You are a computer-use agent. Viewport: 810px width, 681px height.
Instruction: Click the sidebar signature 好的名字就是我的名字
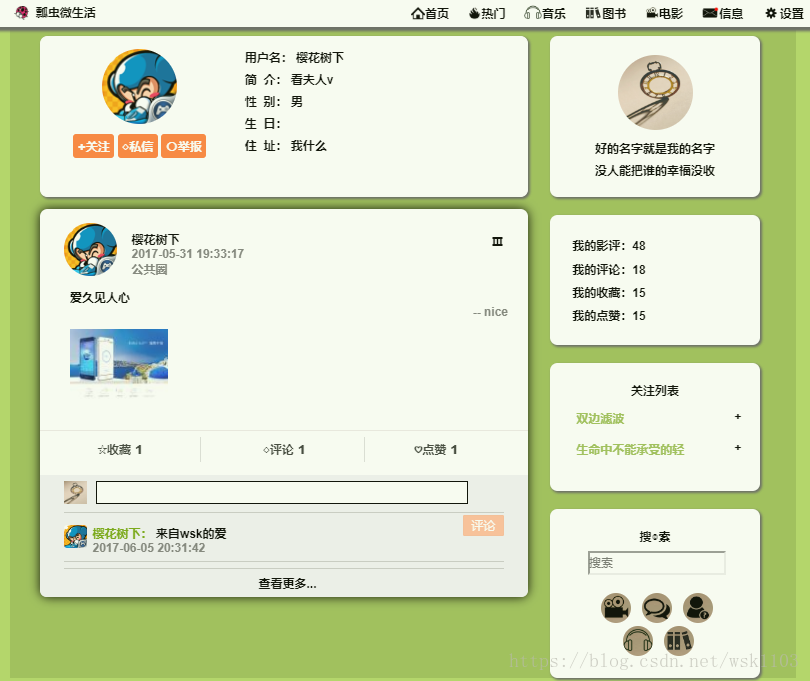[x=655, y=149]
